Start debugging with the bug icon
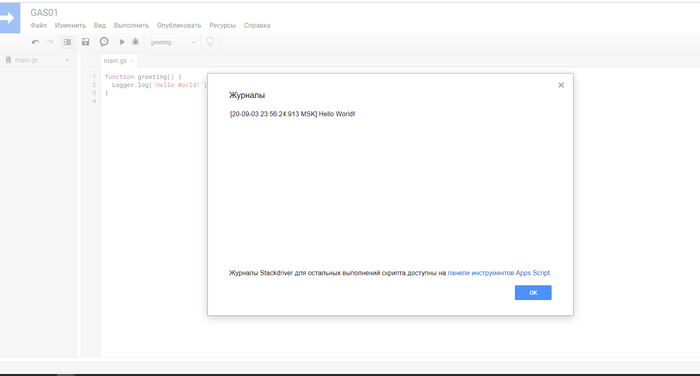Screen dimensions: 700x376 coord(135,42)
